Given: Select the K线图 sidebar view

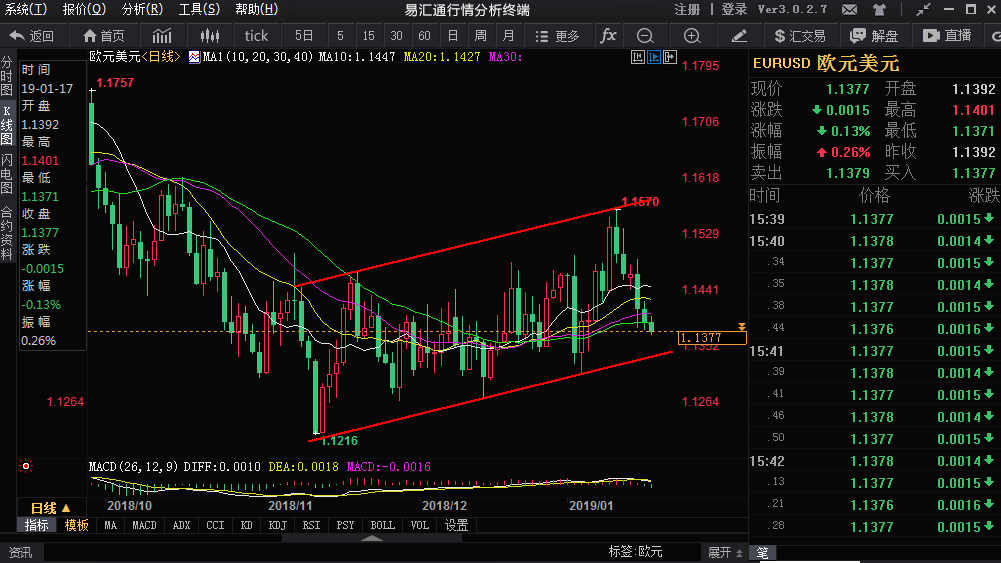Looking at the screenshot, I should pos(7,124).
